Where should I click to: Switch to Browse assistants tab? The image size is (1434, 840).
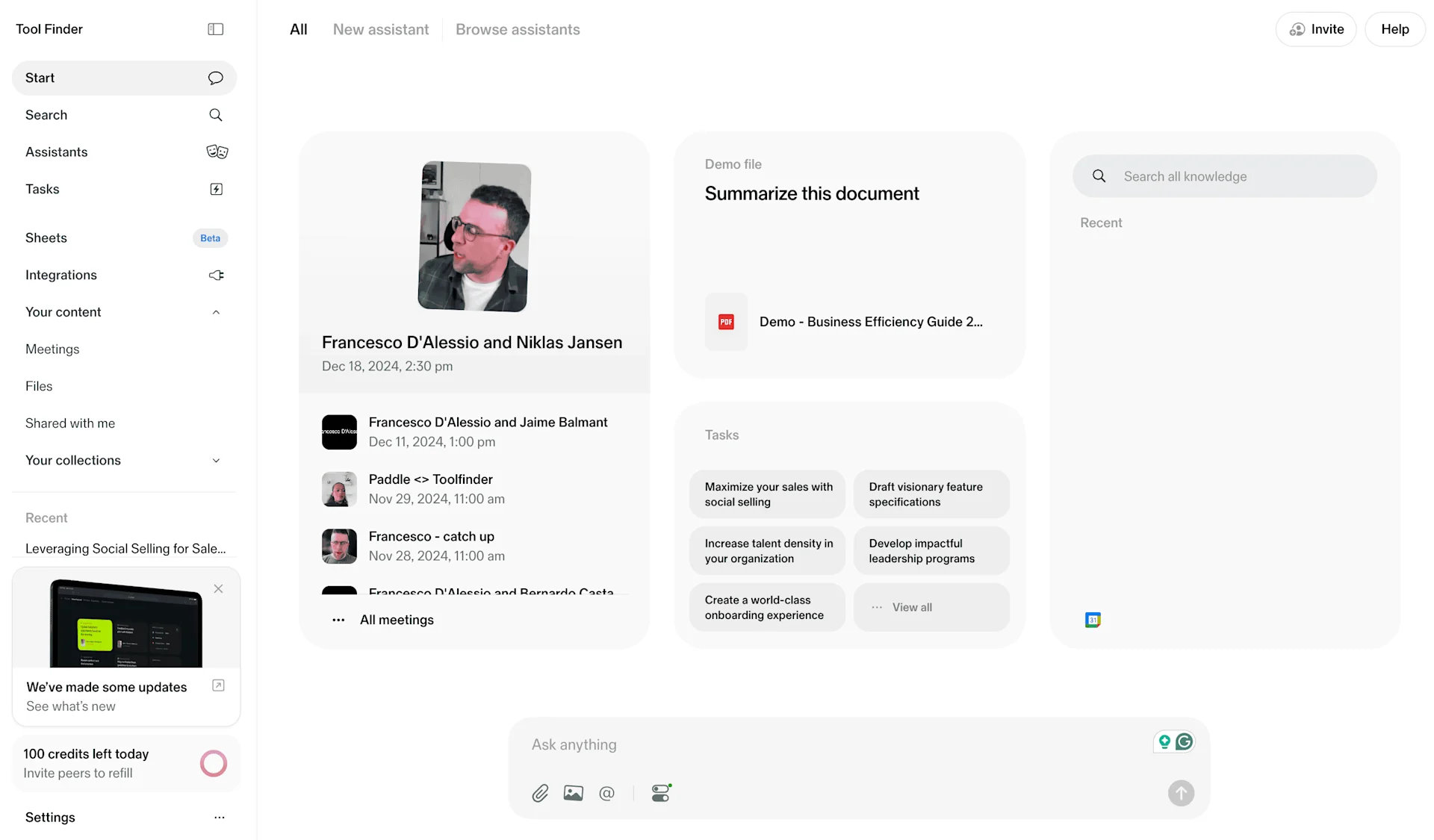pos(518,30)
